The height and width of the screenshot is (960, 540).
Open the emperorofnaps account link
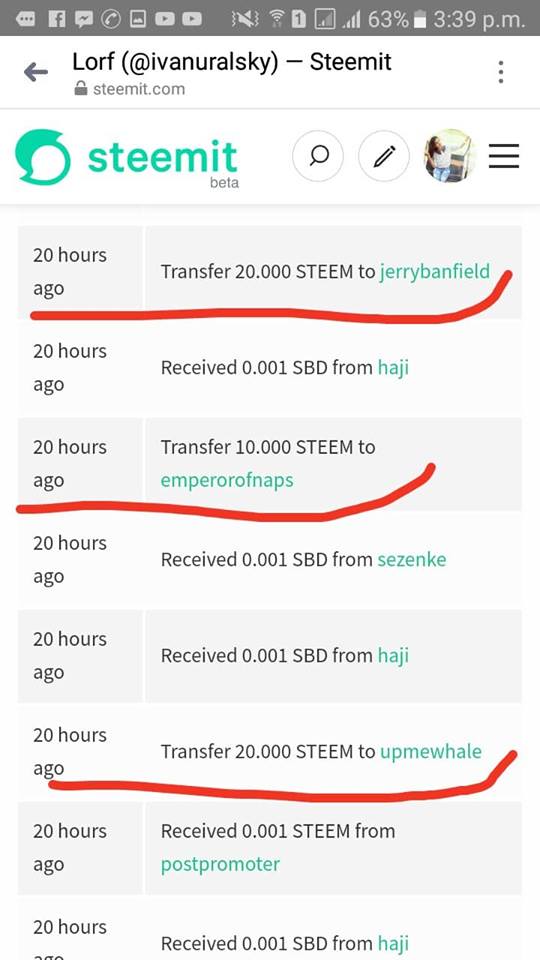pyautogui.click(x=227, y=480)
